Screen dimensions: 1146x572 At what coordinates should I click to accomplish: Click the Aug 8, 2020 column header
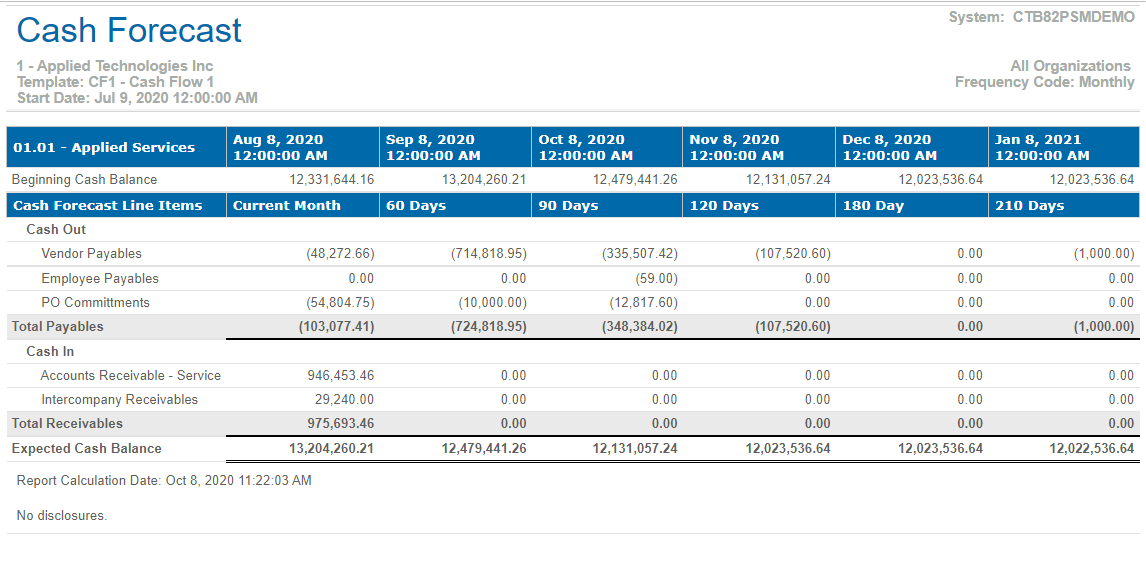278,147
